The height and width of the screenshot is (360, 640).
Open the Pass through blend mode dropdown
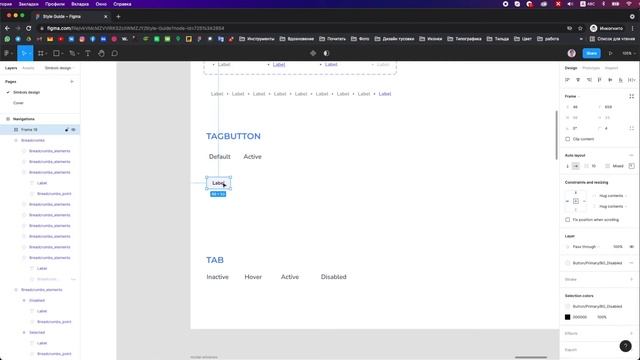click(x=587, y=247)
